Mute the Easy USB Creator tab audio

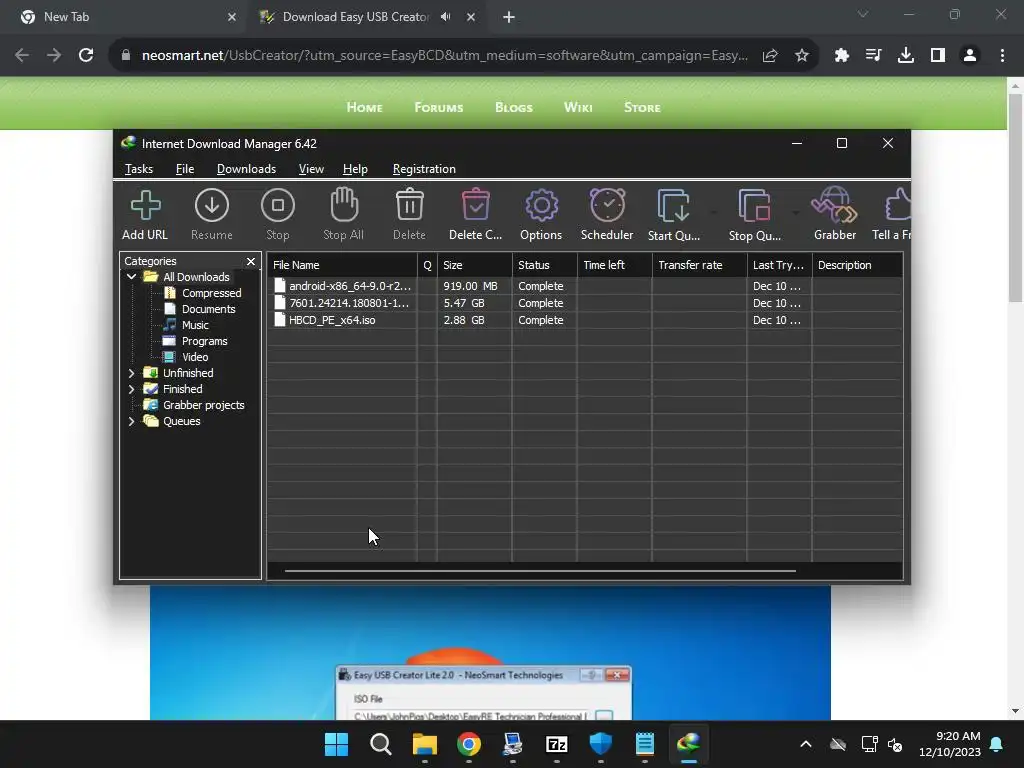pos(445,17)
